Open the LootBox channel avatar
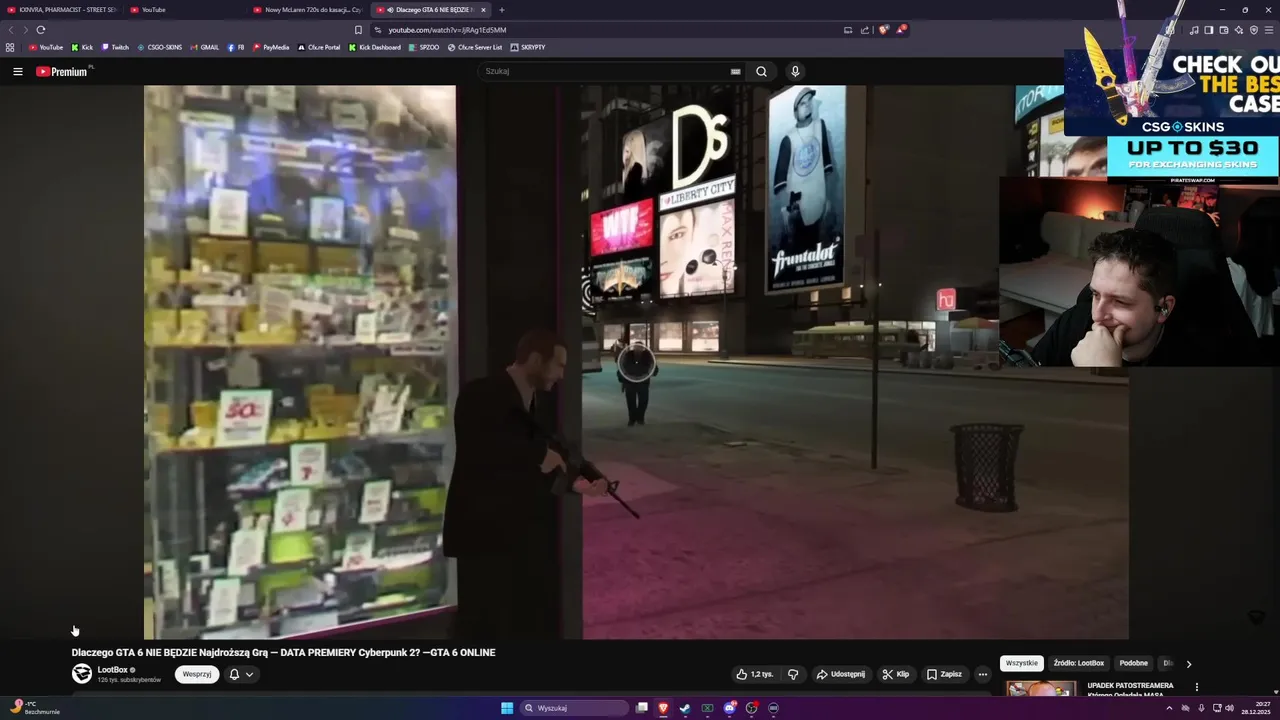The width and height of the screenshot is (1280, 720). tap(82, 674)
